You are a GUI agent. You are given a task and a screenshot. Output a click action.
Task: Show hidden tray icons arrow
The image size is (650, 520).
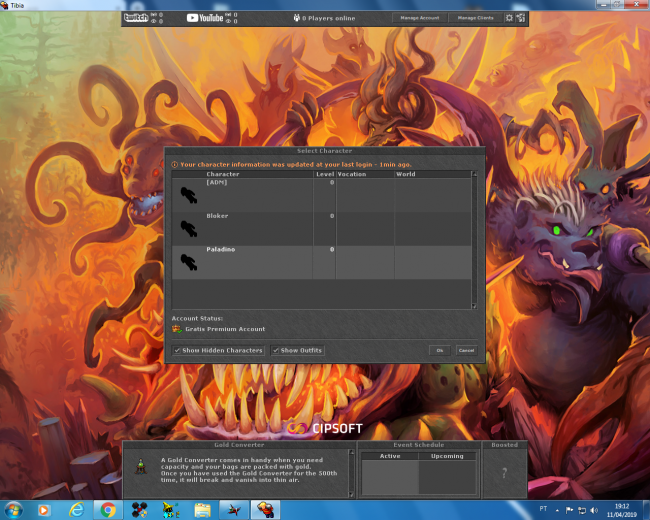pyautogui.click(x=557, y=510)
